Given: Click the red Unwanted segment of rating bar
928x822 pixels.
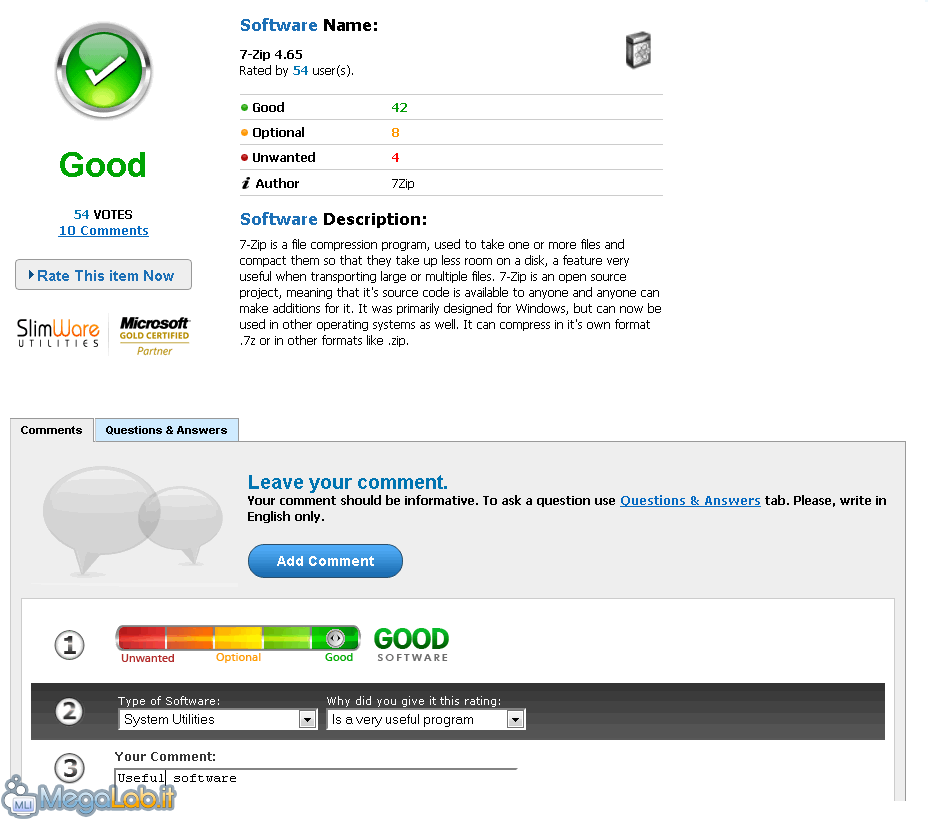Looking at the screenshot, I should click(142, 639).
